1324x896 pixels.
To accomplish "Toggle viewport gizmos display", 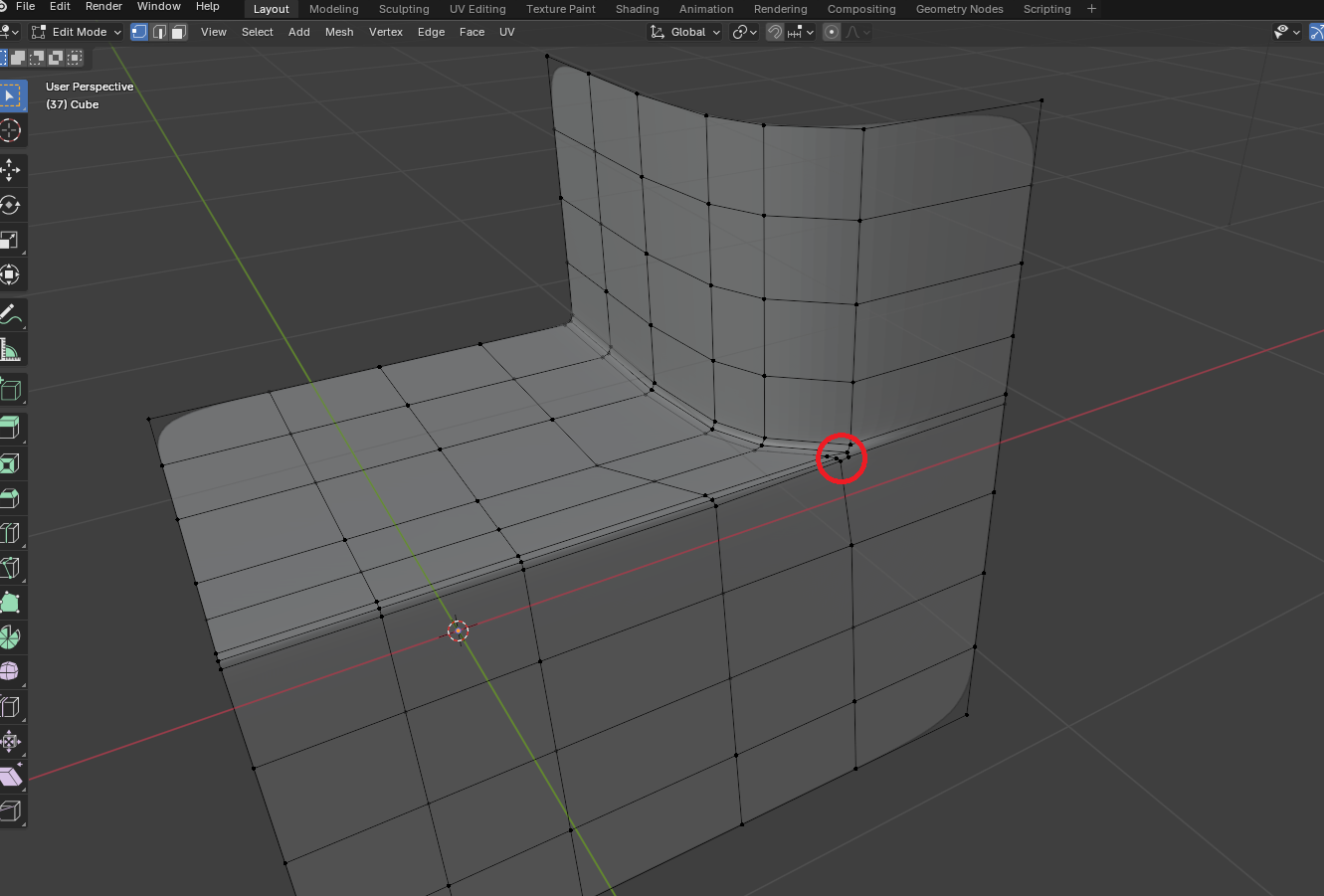I will (1315, 32).
